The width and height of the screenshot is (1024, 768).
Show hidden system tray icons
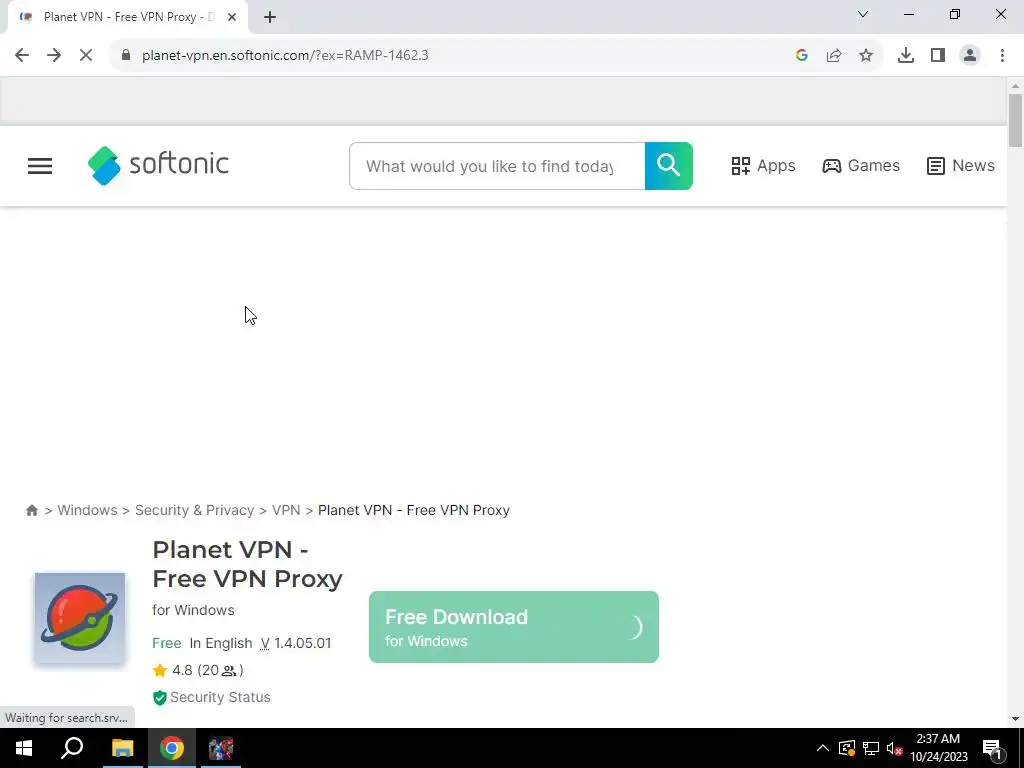[x=822, y=748]
